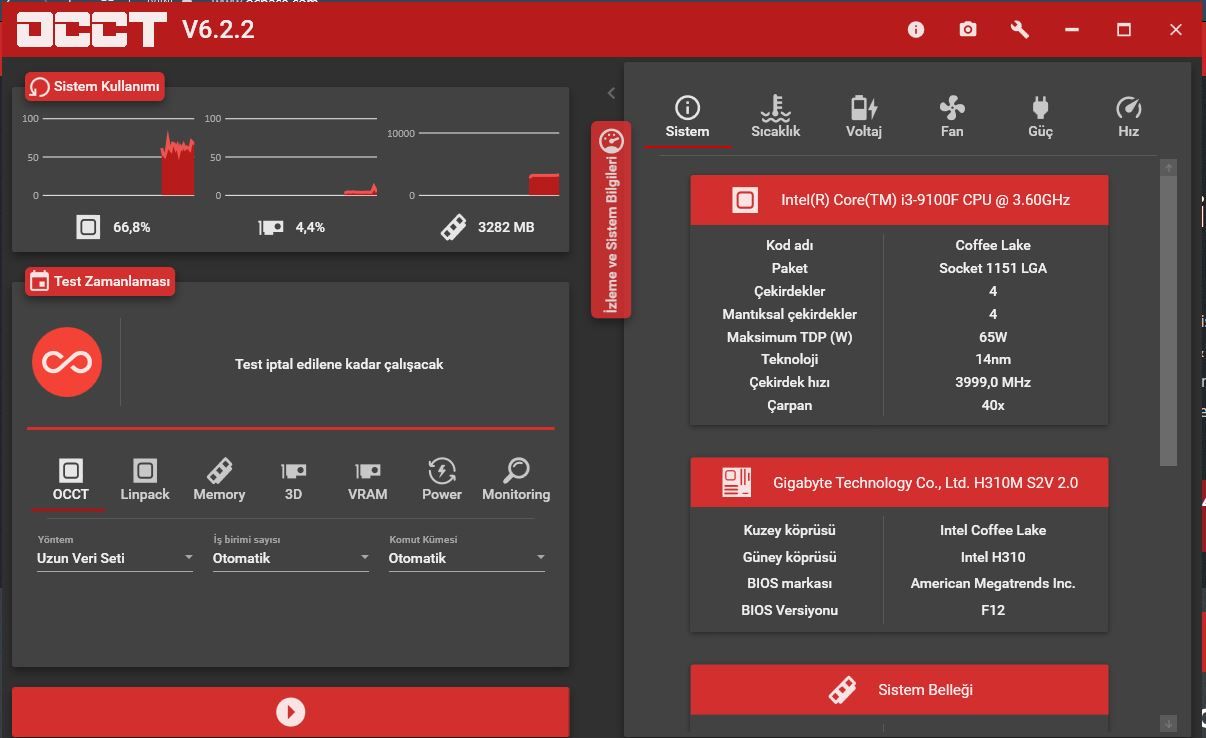Minimize the OCCT window
The height and width of the screenshot is (738, 1206).
(1072, 30)
